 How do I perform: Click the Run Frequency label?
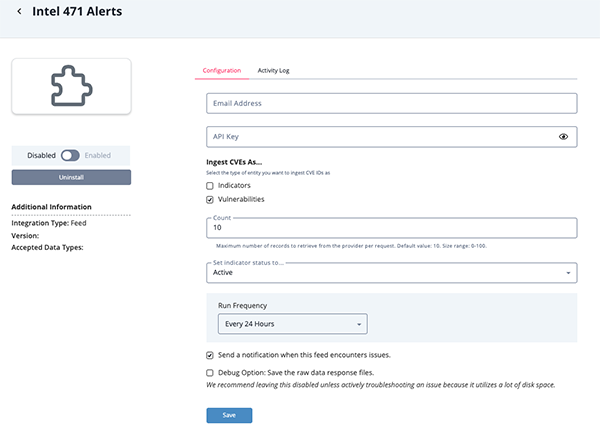pyautogui.click(x=243, y=305)
